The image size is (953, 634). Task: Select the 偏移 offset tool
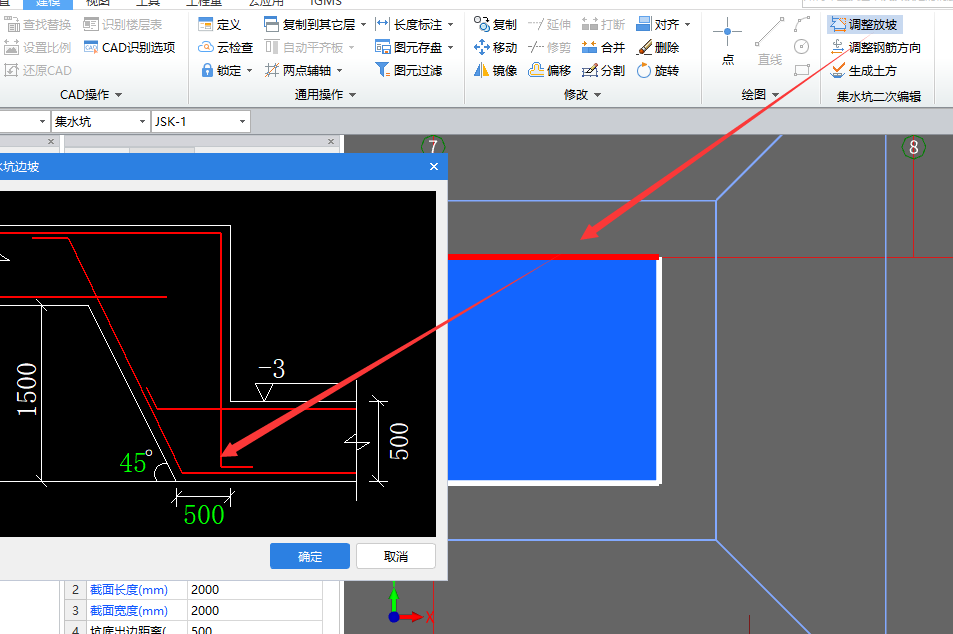point(549,71)
